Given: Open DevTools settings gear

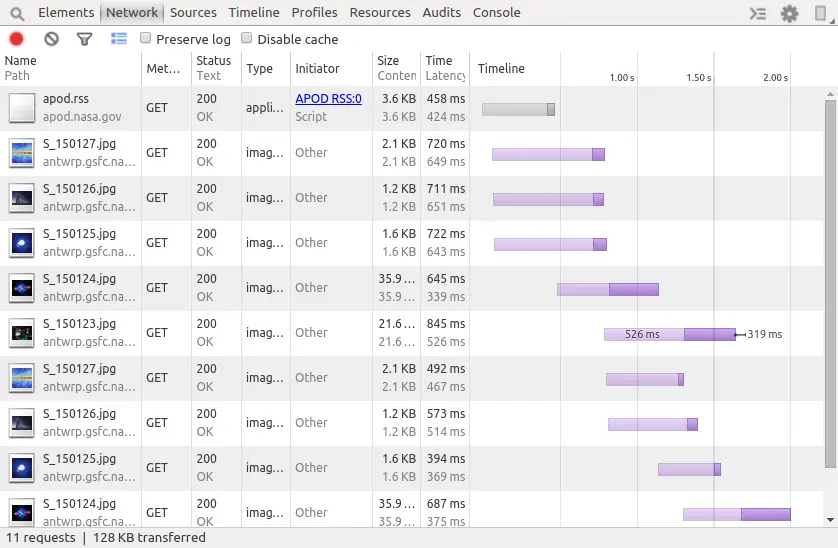Looking at the screenshot, I should click(789, 13).
